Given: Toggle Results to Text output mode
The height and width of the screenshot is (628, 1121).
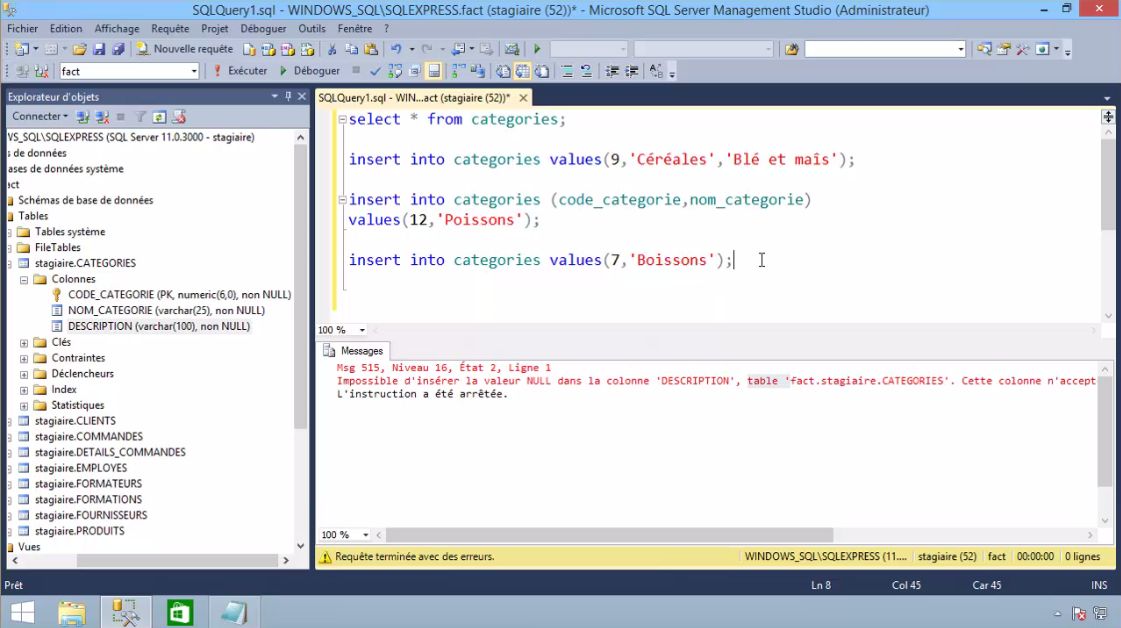Looking at the screenshot, I should click(x=503, y=71).
